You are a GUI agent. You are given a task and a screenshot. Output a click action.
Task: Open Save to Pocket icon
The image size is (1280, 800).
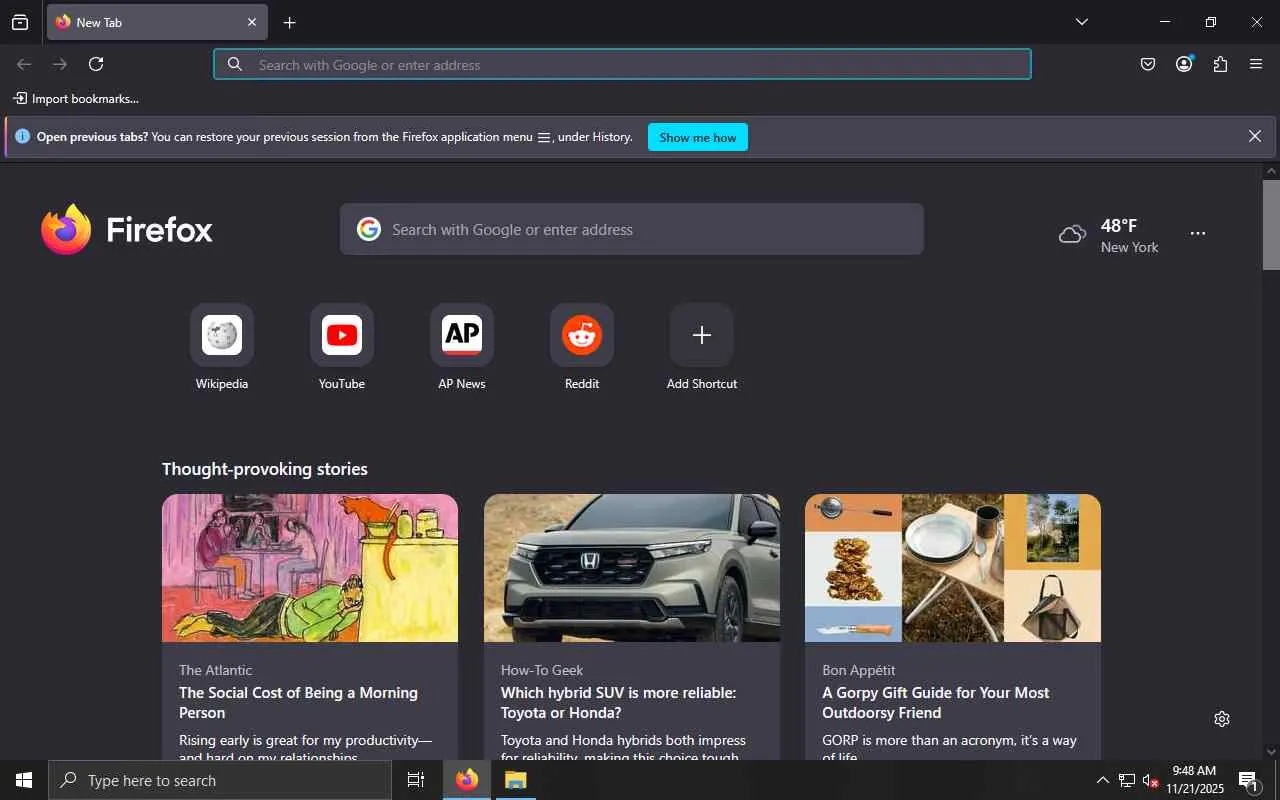coord(1148,64)
